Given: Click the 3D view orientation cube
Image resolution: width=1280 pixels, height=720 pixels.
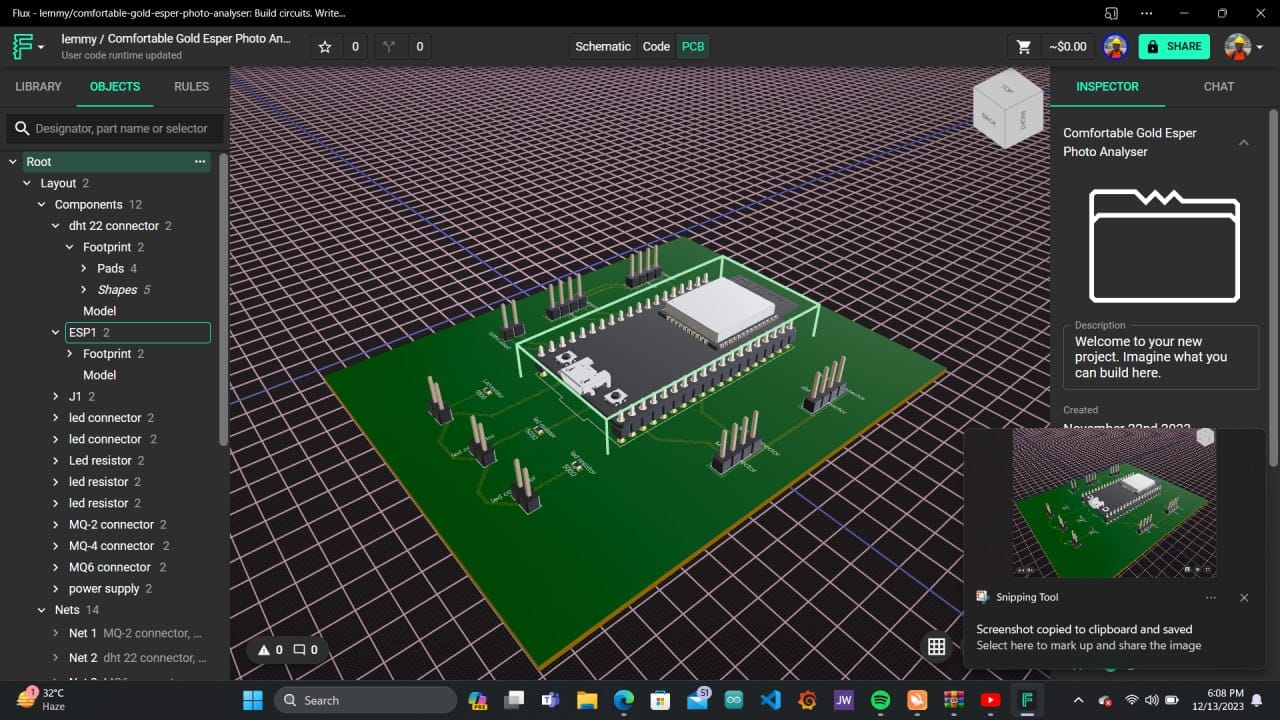Looking at the screenshot, I should (x=1009, y=108).
